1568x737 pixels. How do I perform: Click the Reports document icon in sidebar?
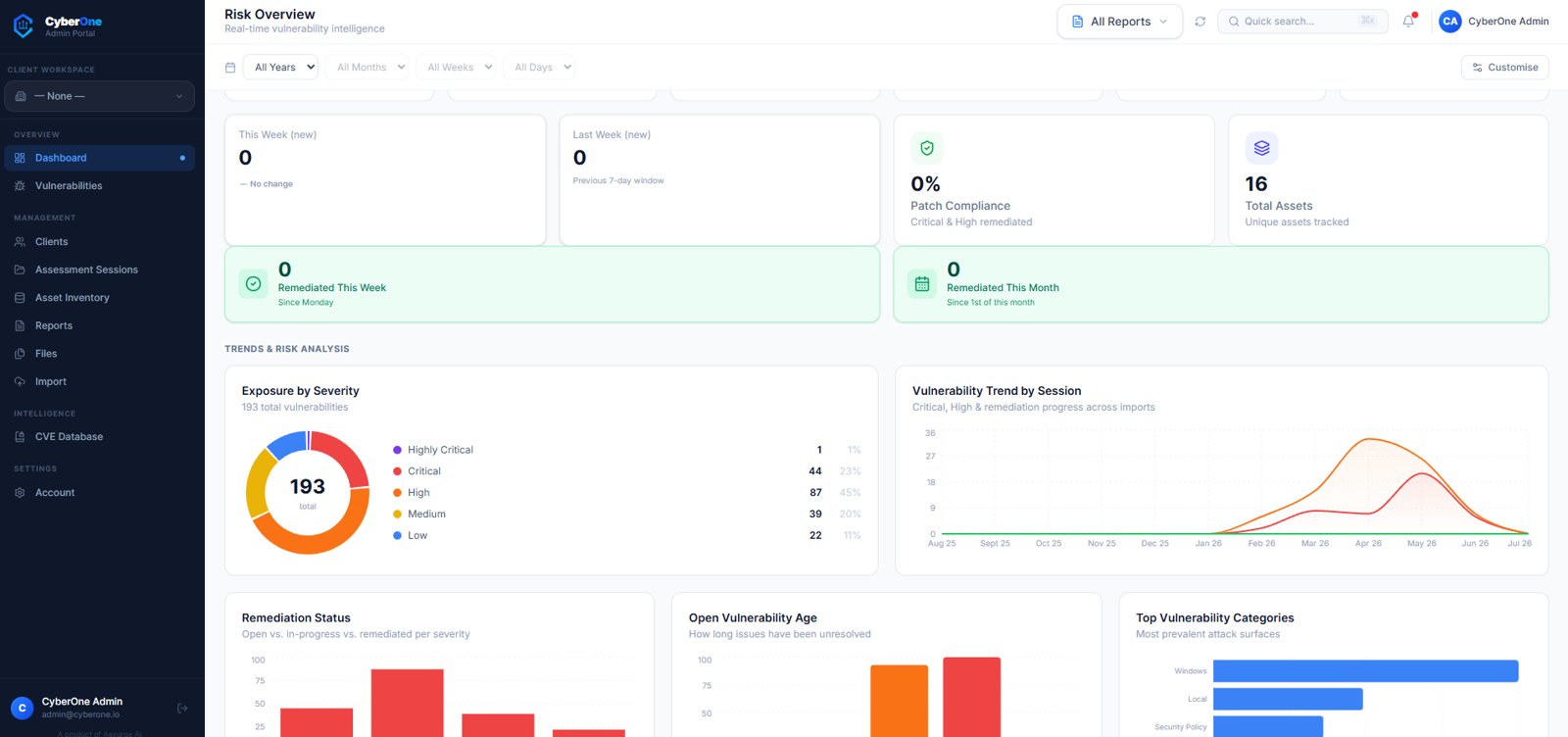coord(20,325)
